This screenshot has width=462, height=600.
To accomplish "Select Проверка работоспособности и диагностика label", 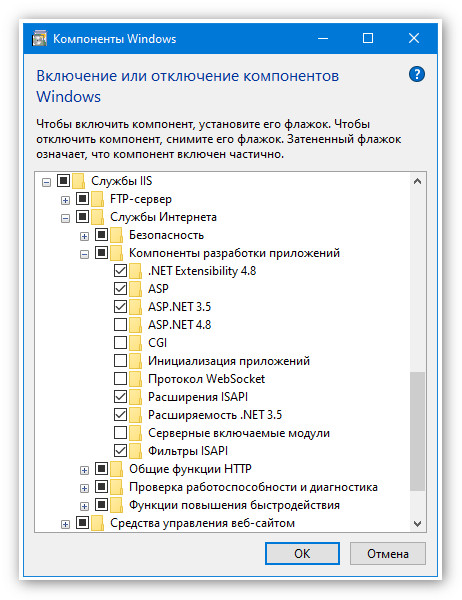I will pyautogui.click(x=253, y=487).
